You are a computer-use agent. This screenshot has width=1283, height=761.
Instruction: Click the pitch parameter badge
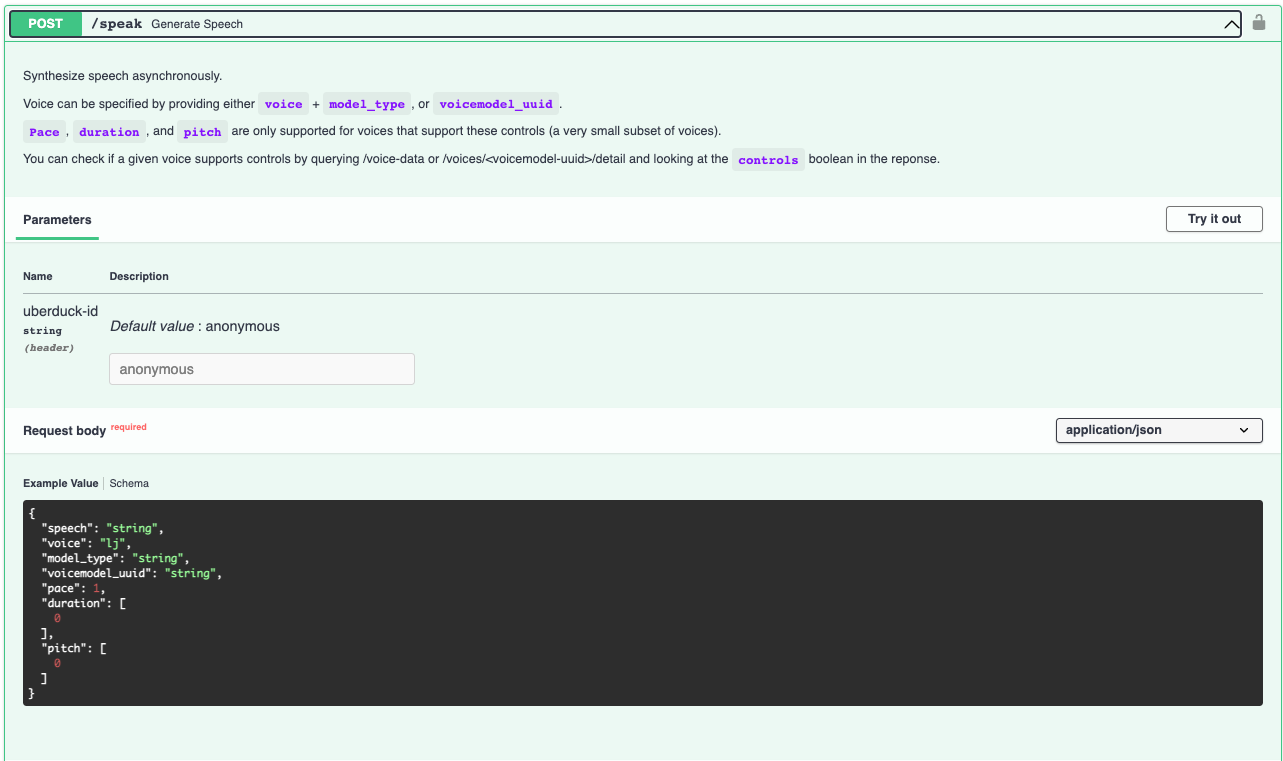[x=202, y=131]
